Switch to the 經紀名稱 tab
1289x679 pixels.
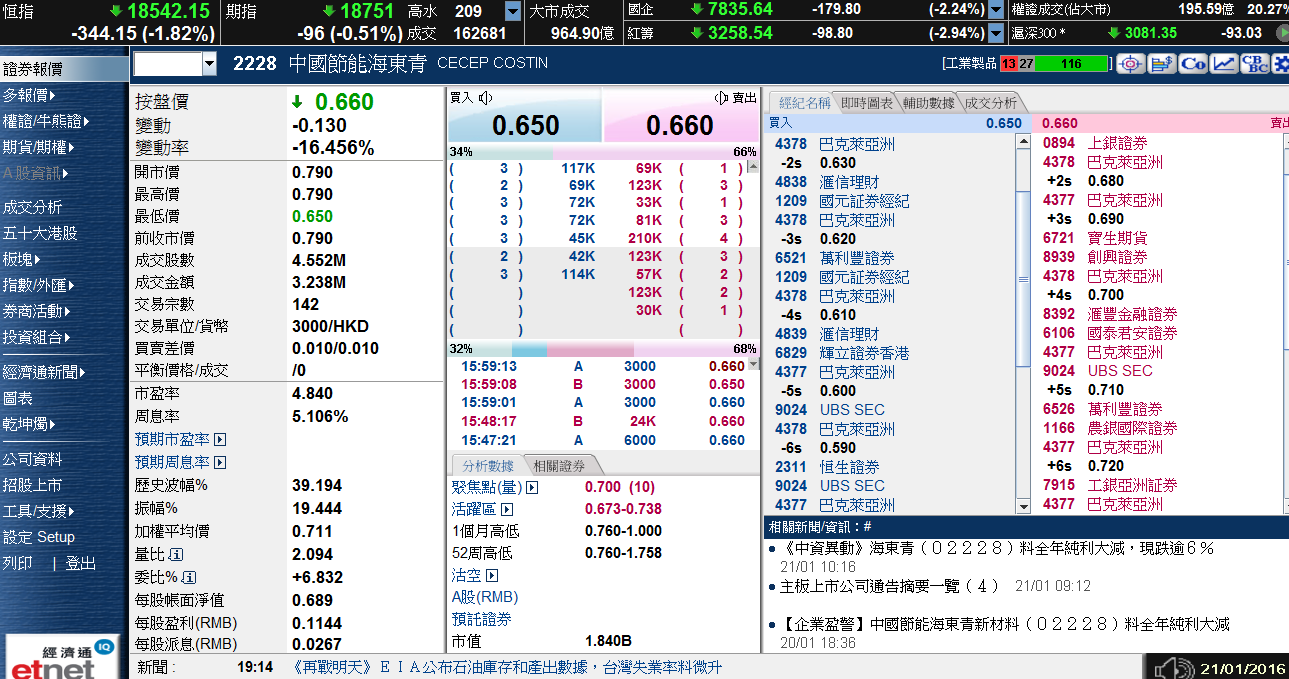pos(804,103)
